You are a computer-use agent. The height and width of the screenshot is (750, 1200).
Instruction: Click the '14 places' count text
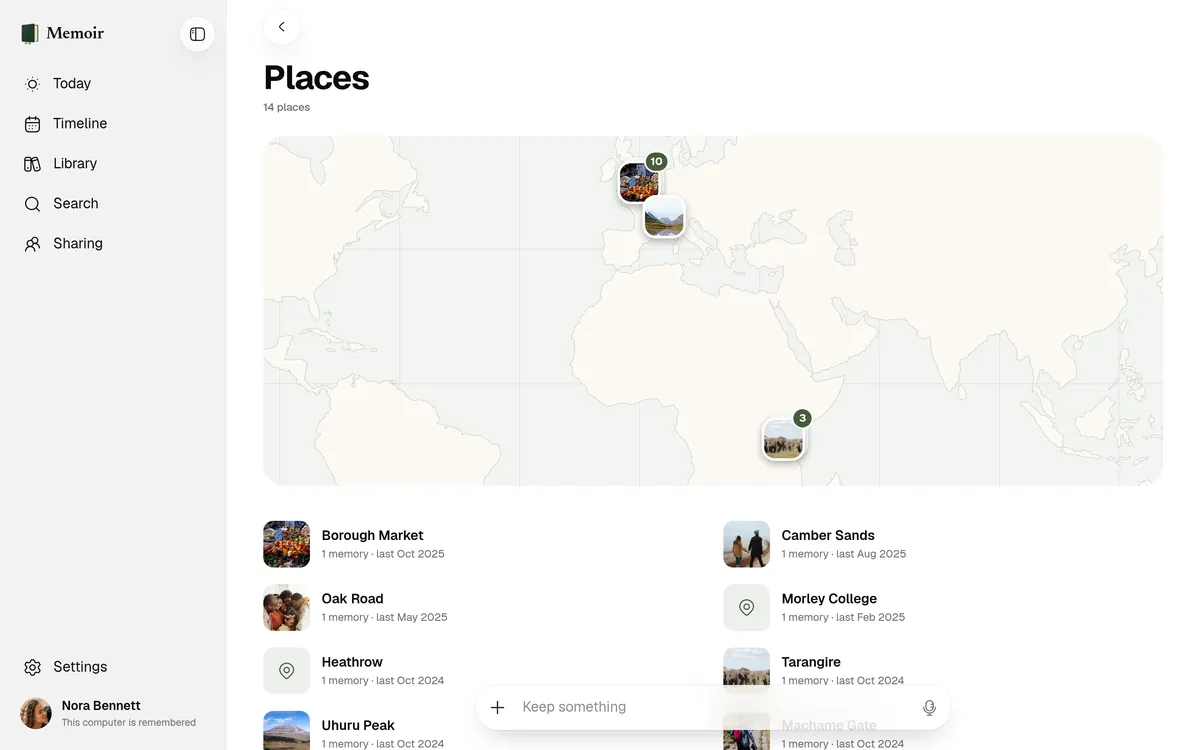coord(287,107)
